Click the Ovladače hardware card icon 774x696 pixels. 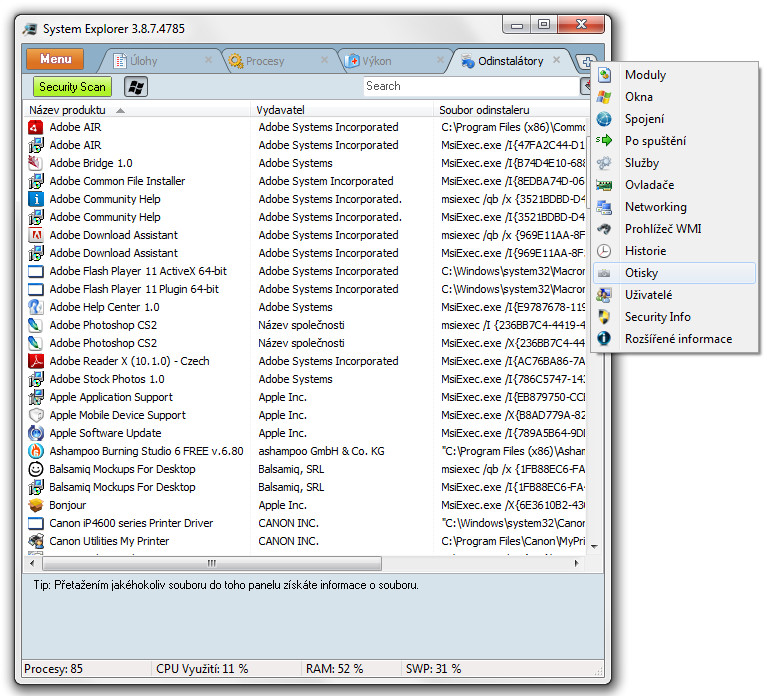604,185
